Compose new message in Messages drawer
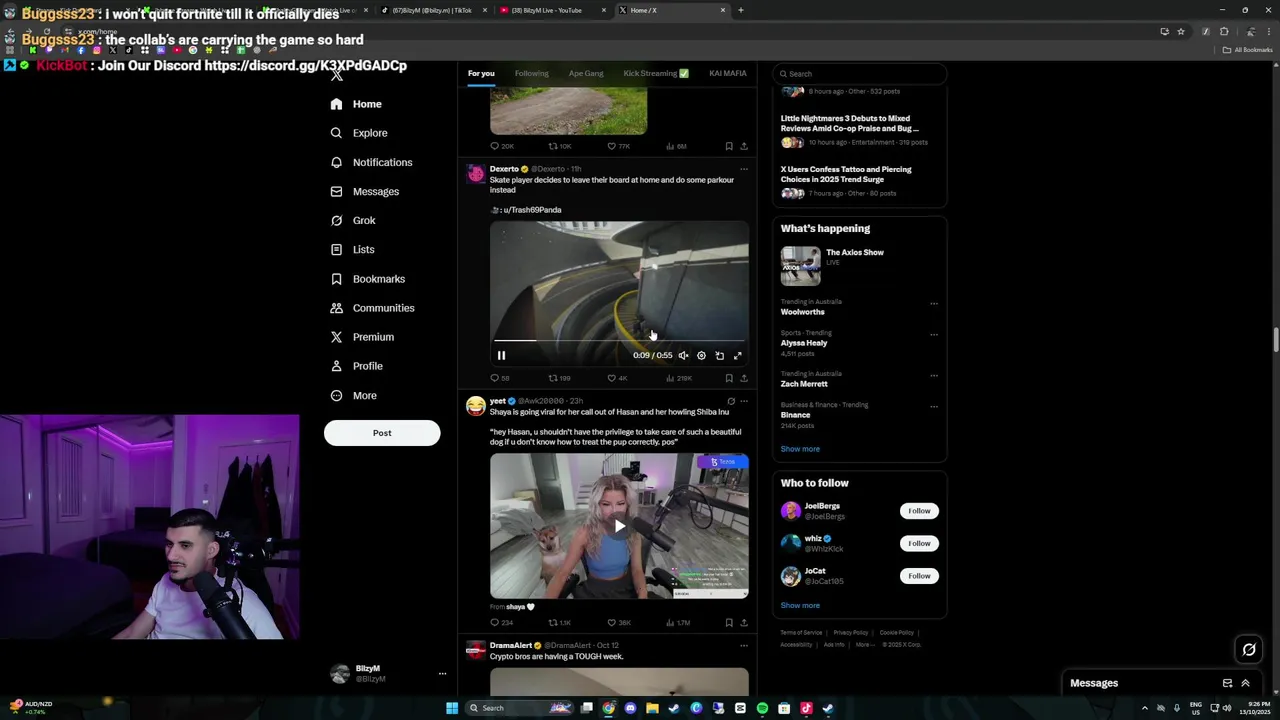This screenshot has height=720, width=1280. click(1227, 683)
